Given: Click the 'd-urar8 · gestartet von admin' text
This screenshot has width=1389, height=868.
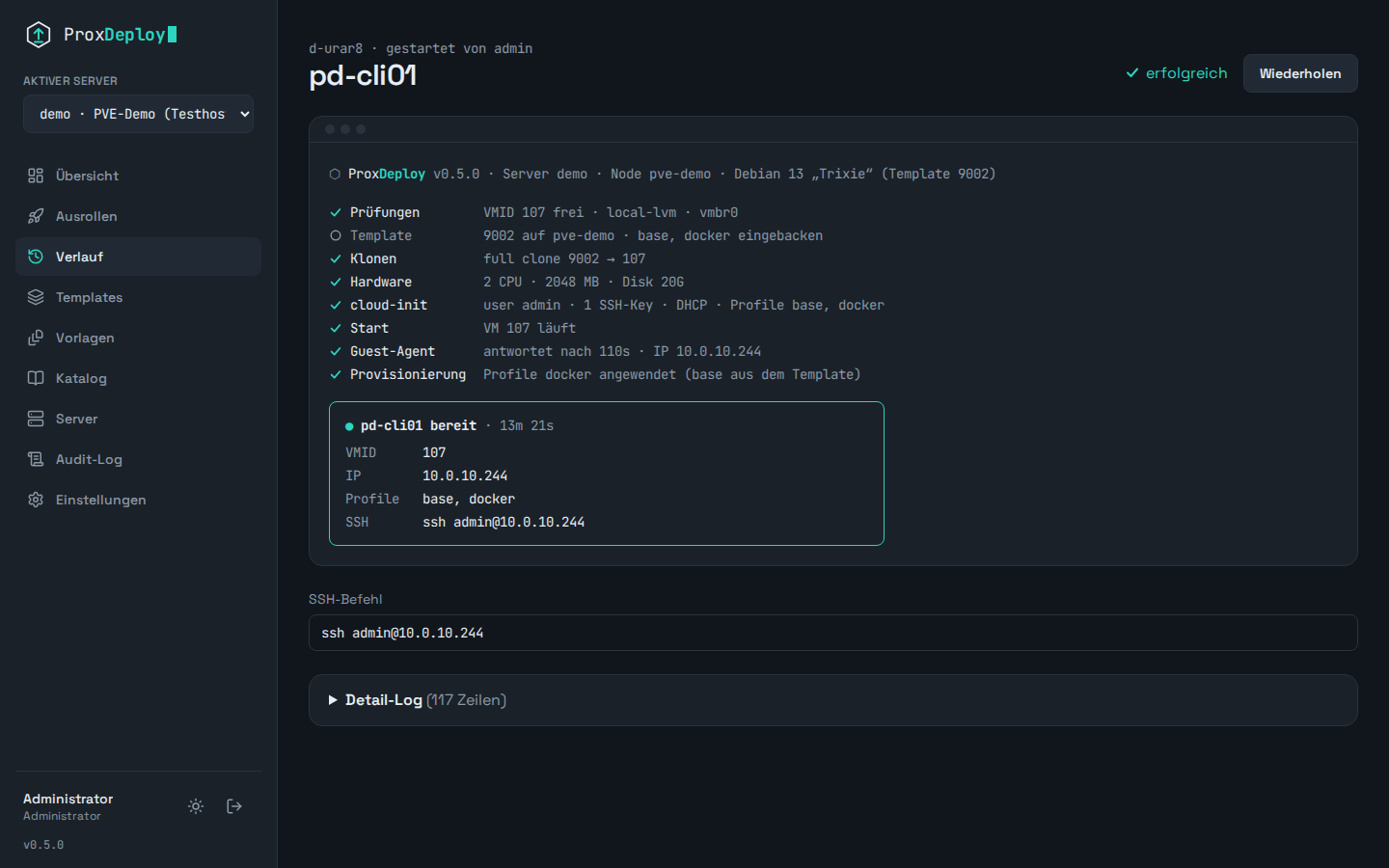Looking at the screenshot, I should point(421,48).
